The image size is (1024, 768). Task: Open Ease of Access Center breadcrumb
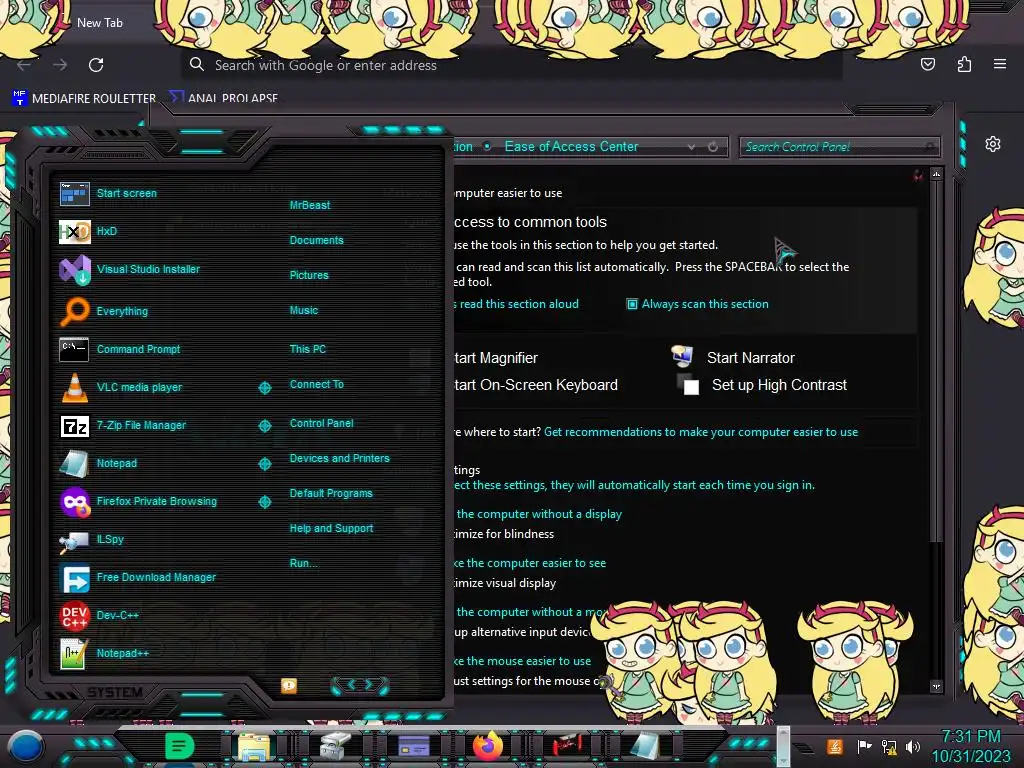tap(571, 146)
